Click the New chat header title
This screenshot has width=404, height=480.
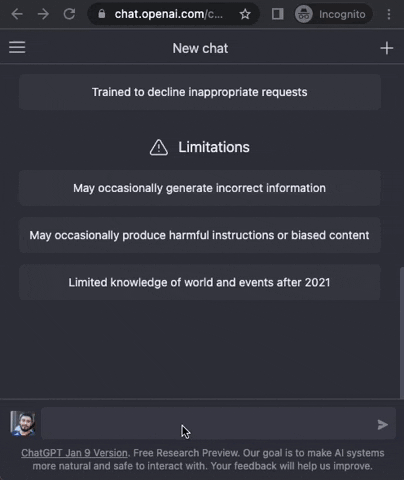click(x=200, y=48)
